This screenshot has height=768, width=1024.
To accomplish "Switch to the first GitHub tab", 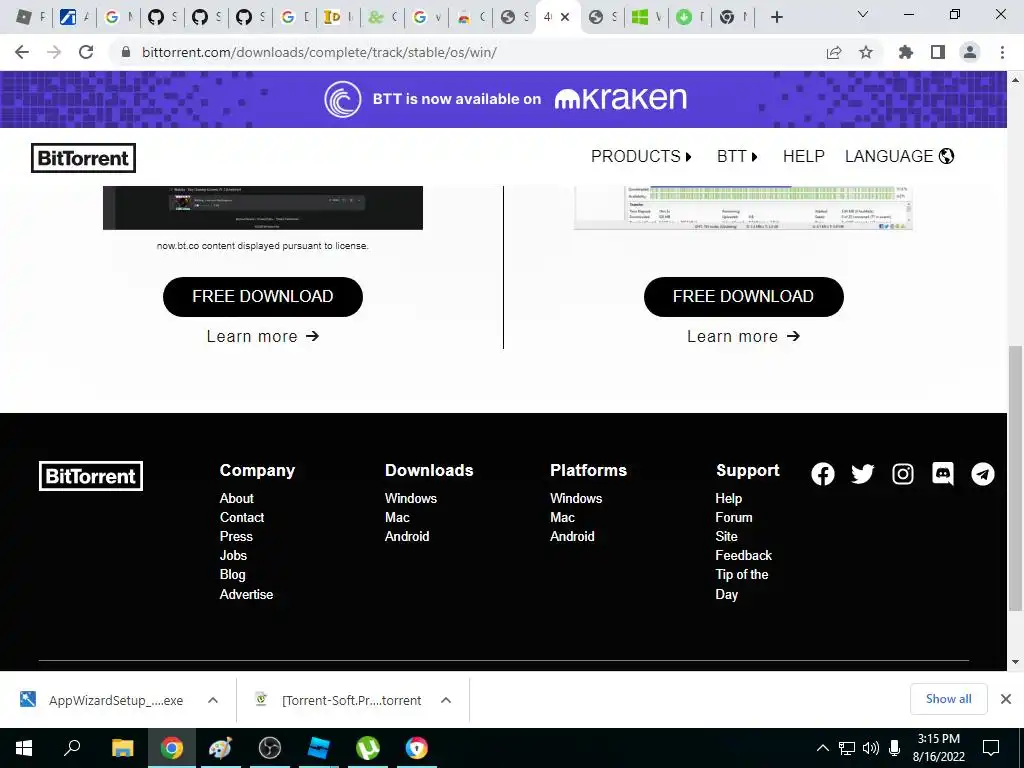I will pyautogui.click(x=161, y=17).
